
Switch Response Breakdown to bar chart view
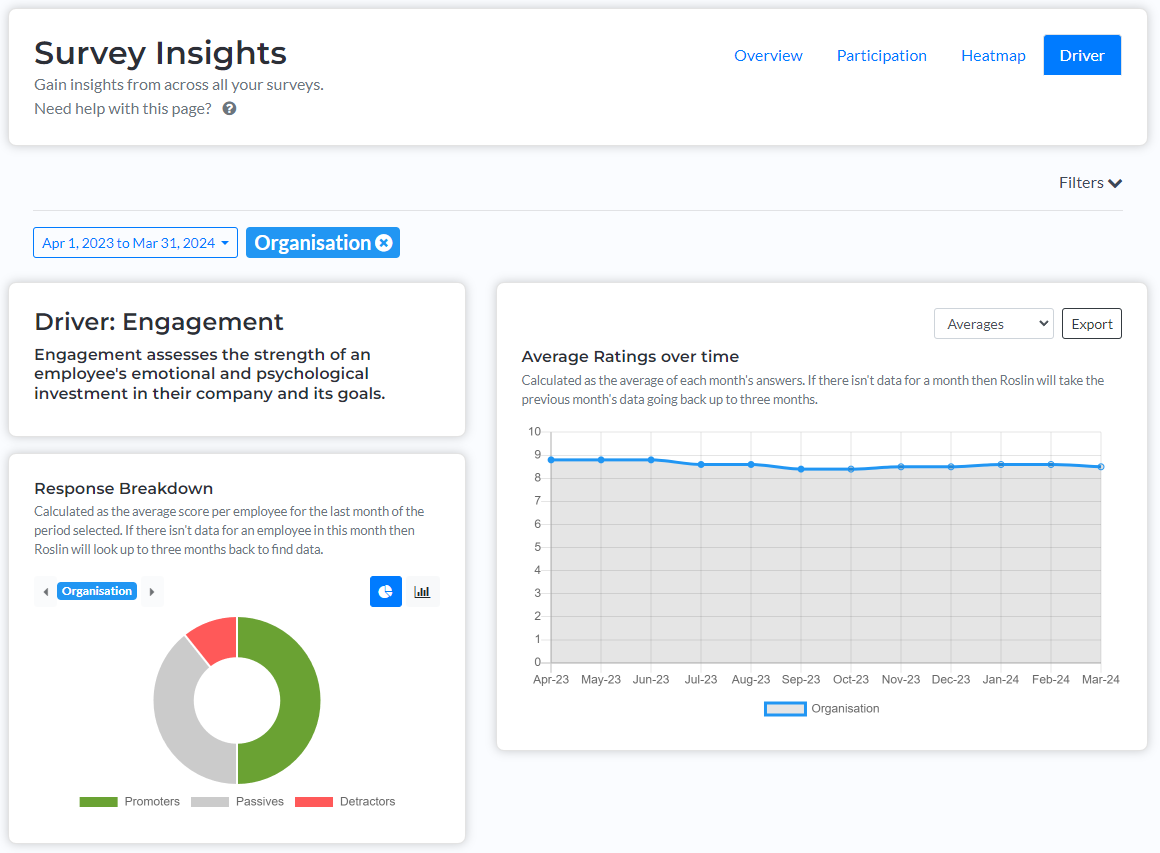(421, 591)
